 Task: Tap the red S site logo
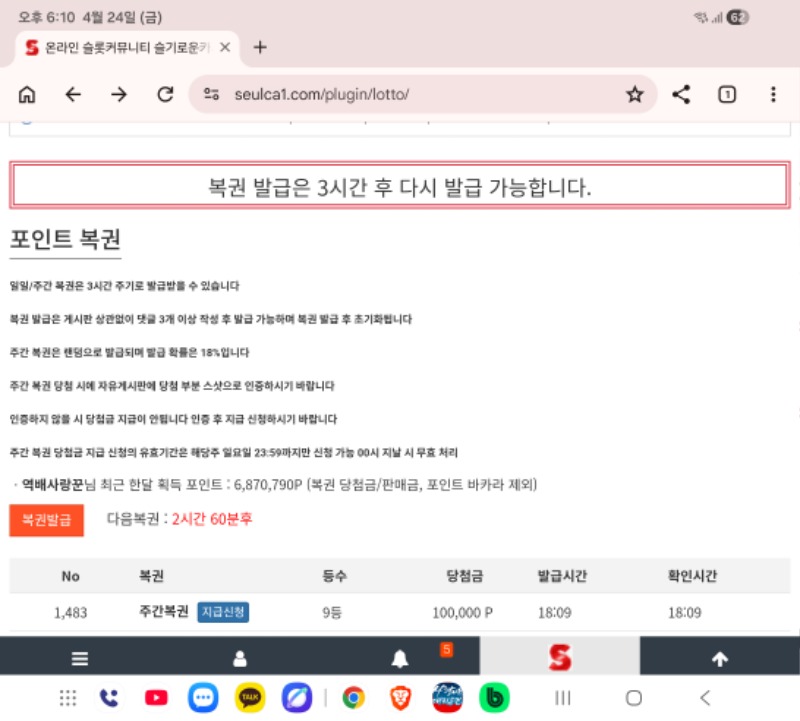(559, 657)
